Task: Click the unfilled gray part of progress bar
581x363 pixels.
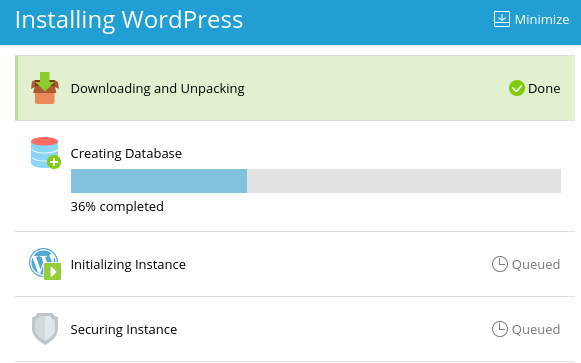Action: 404,181
